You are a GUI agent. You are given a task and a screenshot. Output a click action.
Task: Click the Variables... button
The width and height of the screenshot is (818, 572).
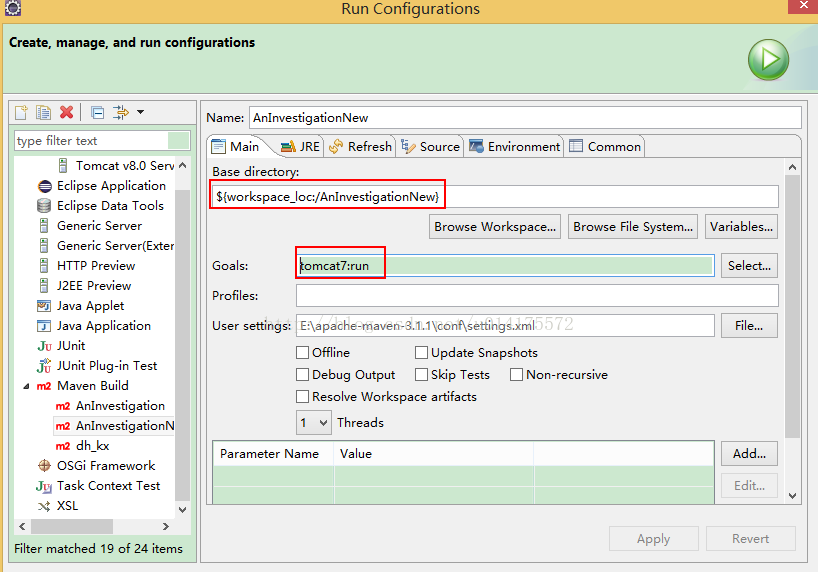741,227
